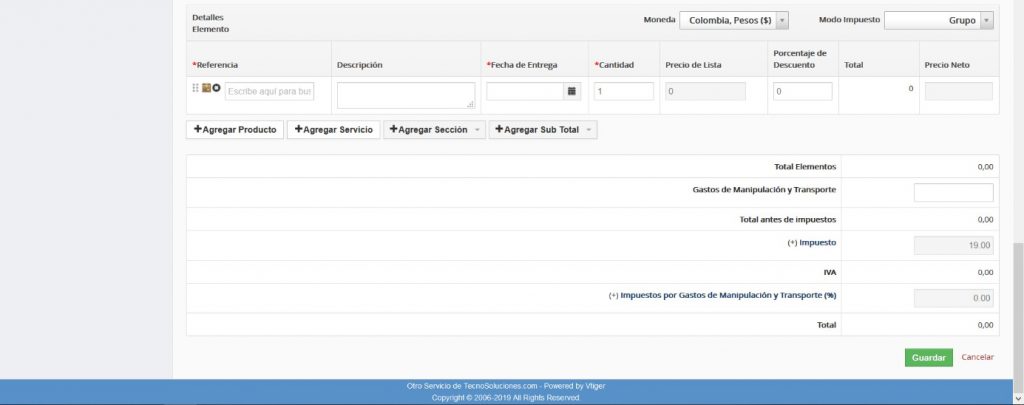Image resolution: width=1024 pixels, height=405 pixels.
Task: Open Impuestos por Gastos de Manipulación link
Action: tap(728, 296)
